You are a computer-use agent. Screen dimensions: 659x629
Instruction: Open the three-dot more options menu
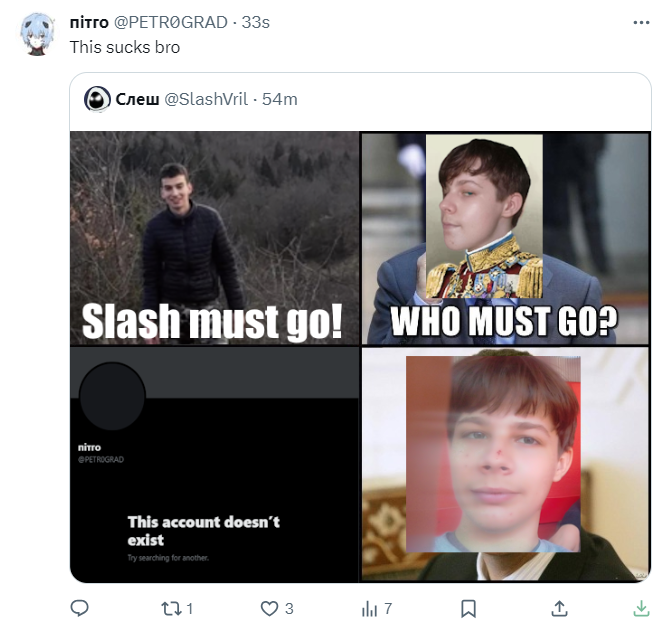tap(641, 23)
